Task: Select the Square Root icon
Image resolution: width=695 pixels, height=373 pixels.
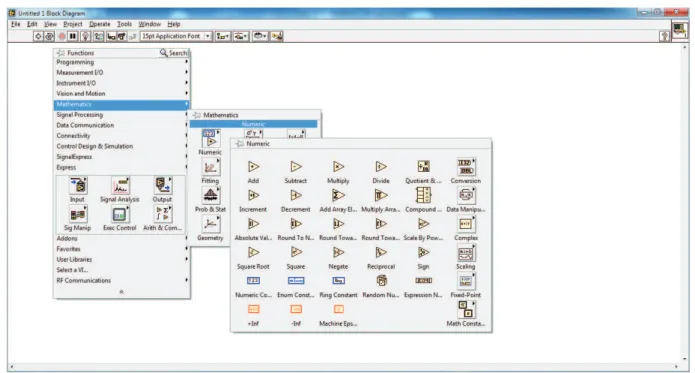Action: click(x=254, y=253)
